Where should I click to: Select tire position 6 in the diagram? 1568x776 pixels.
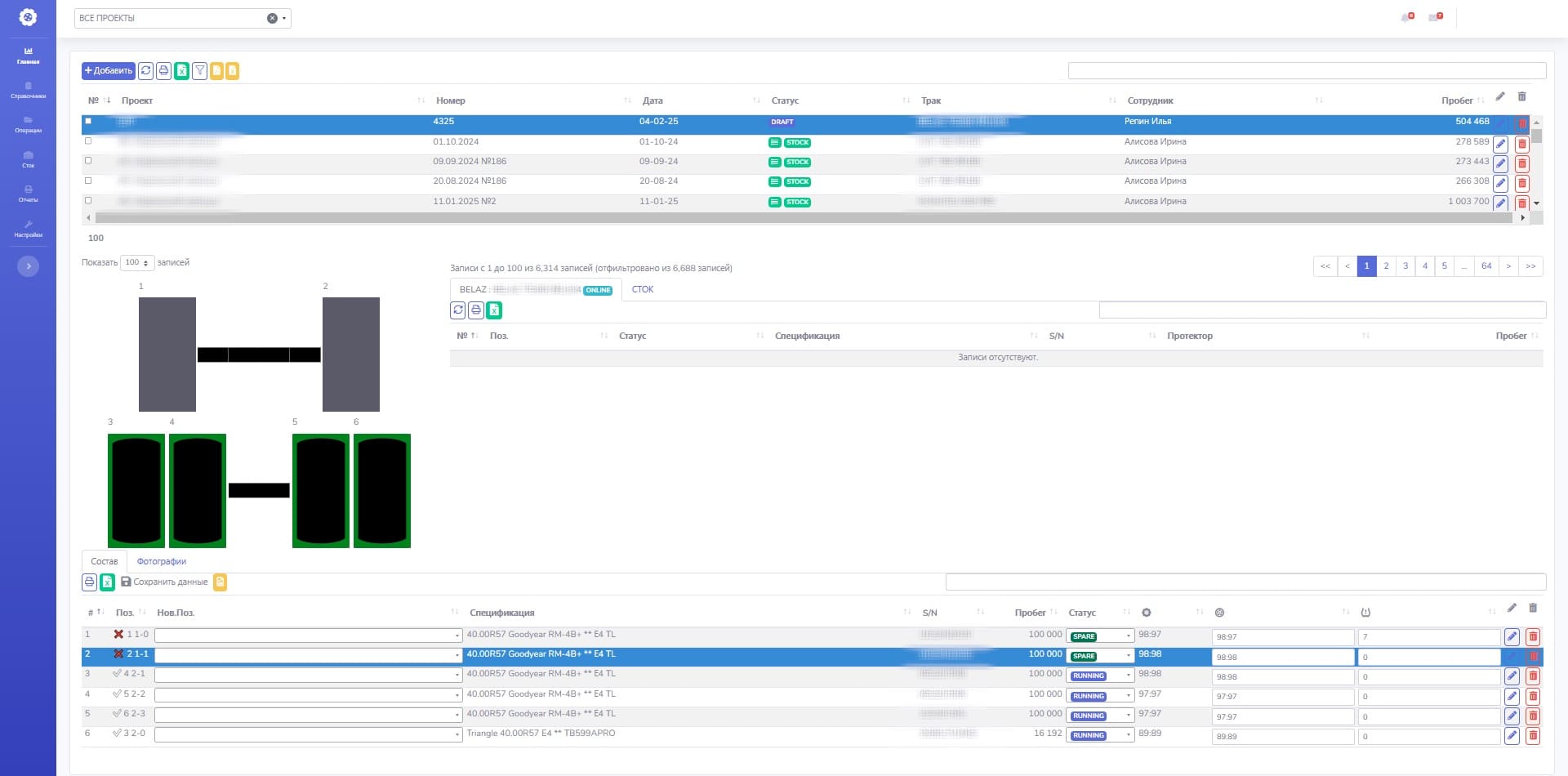pos(382,490)
